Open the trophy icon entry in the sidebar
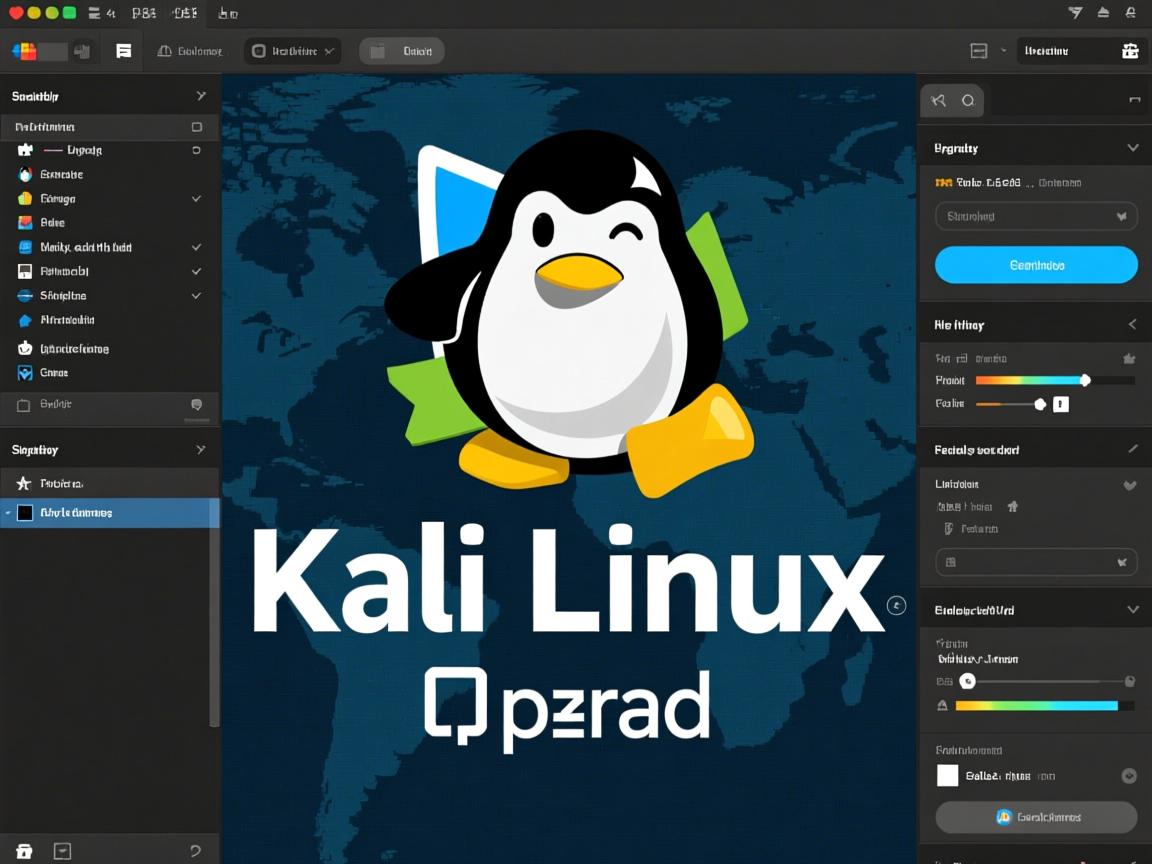 click(x=24, y=348)
